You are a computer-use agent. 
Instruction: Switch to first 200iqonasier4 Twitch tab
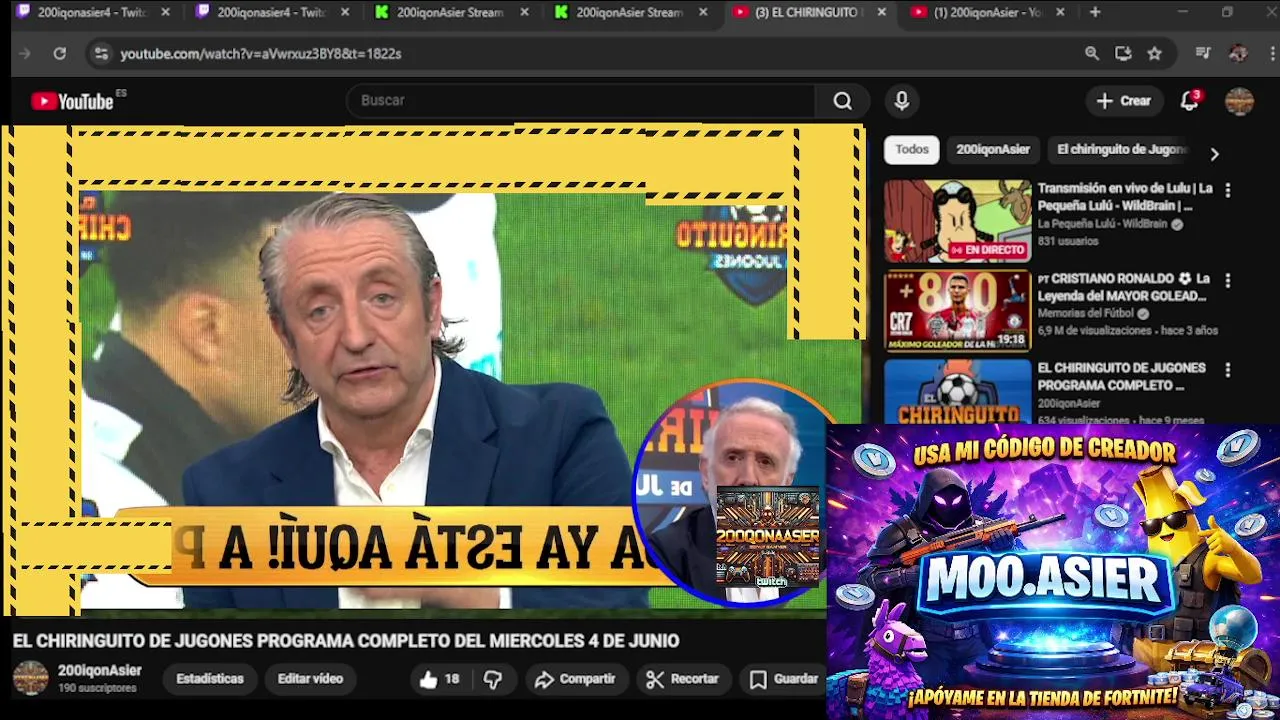83,12
